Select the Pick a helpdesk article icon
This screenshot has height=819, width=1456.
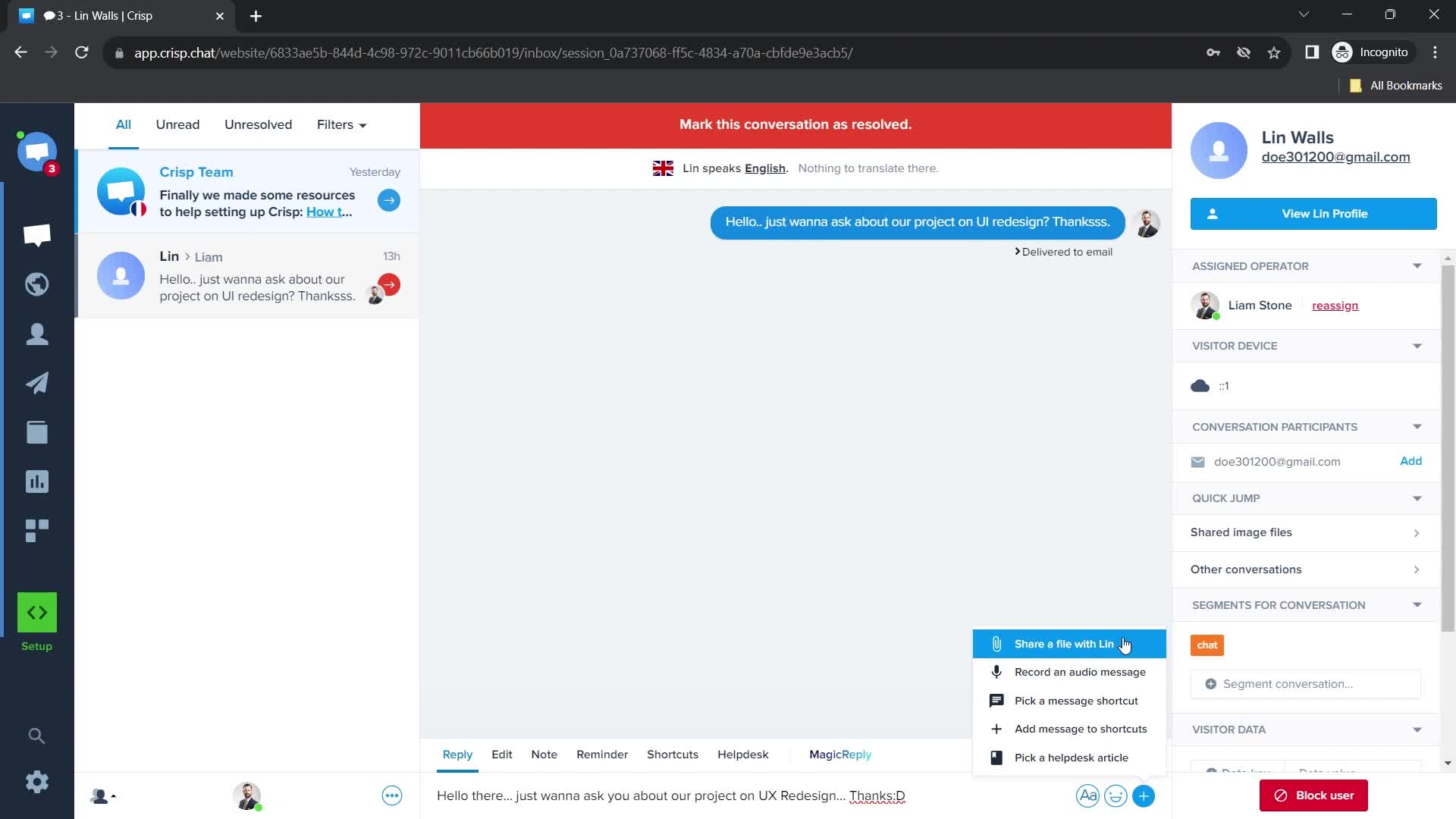(996, 757)
